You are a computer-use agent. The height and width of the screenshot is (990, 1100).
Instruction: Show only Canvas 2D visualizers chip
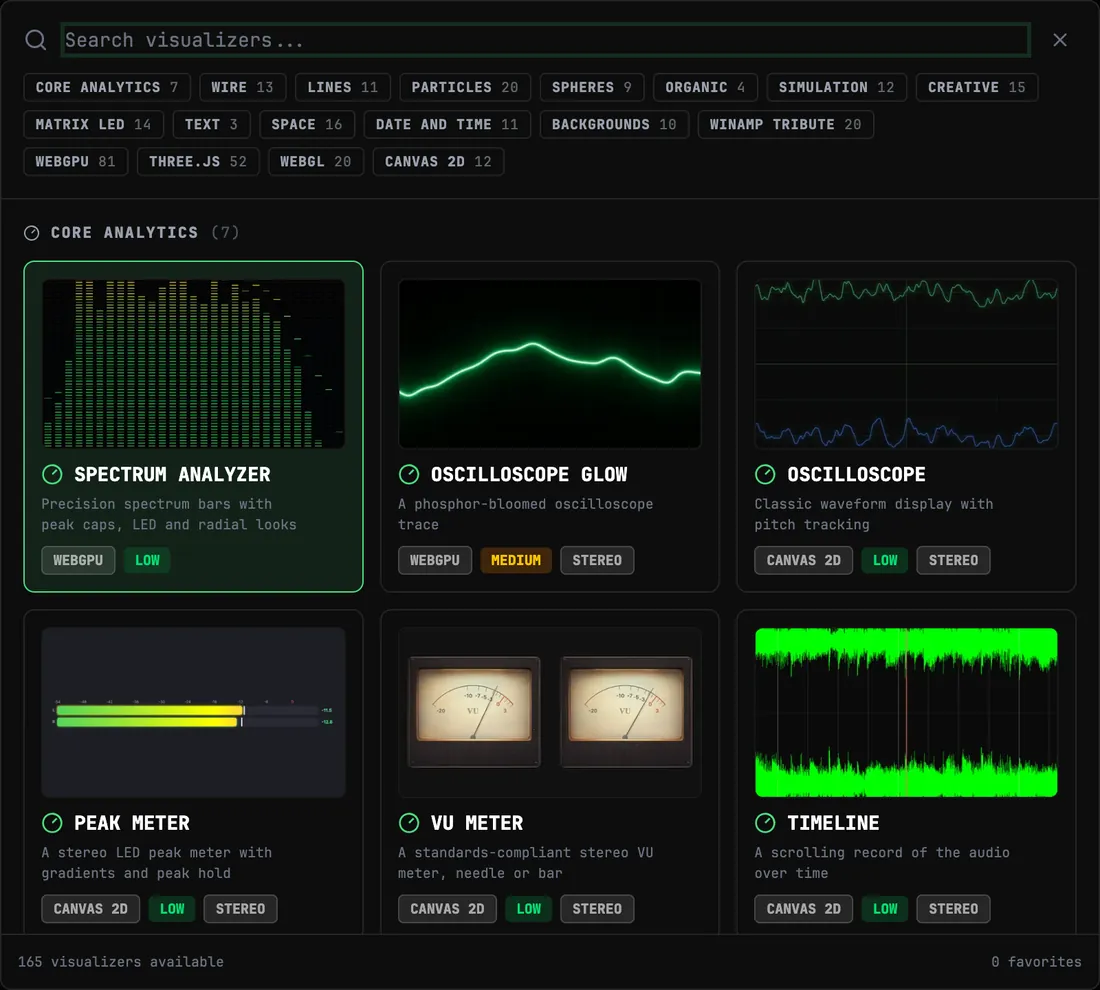(438, 161)
